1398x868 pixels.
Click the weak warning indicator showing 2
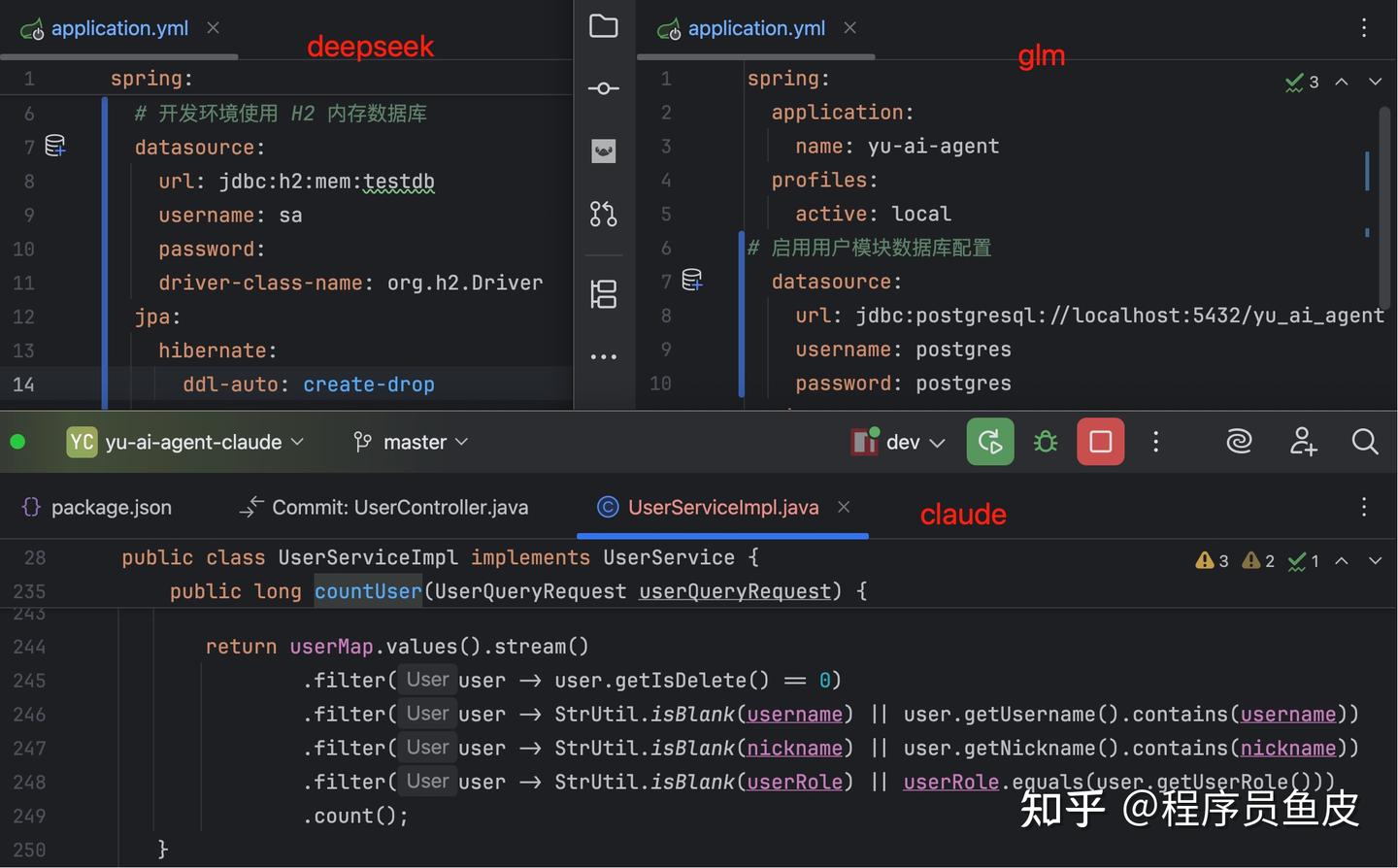1259,560
